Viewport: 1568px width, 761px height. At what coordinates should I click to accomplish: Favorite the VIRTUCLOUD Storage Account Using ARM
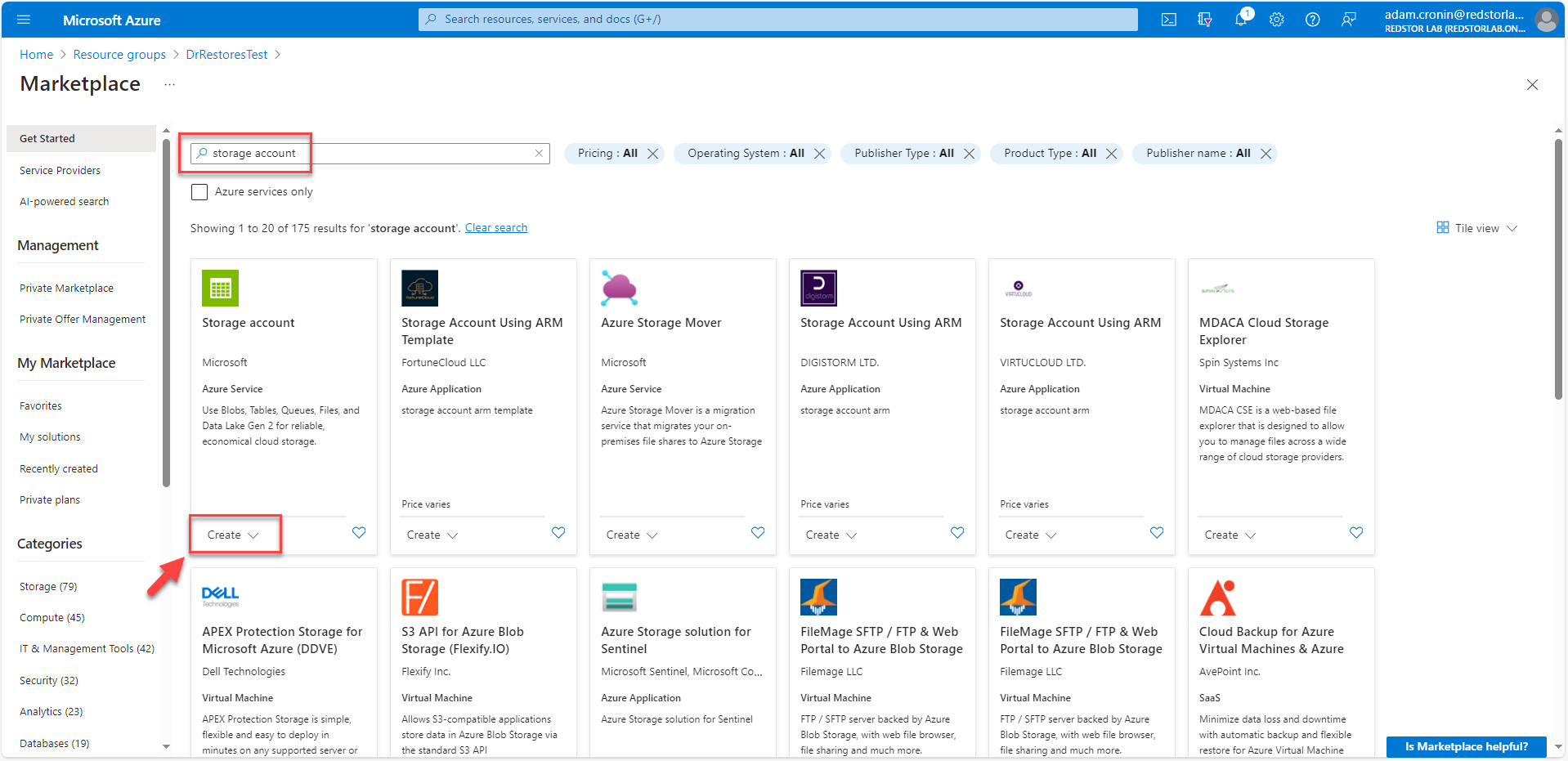[1157, 533]
